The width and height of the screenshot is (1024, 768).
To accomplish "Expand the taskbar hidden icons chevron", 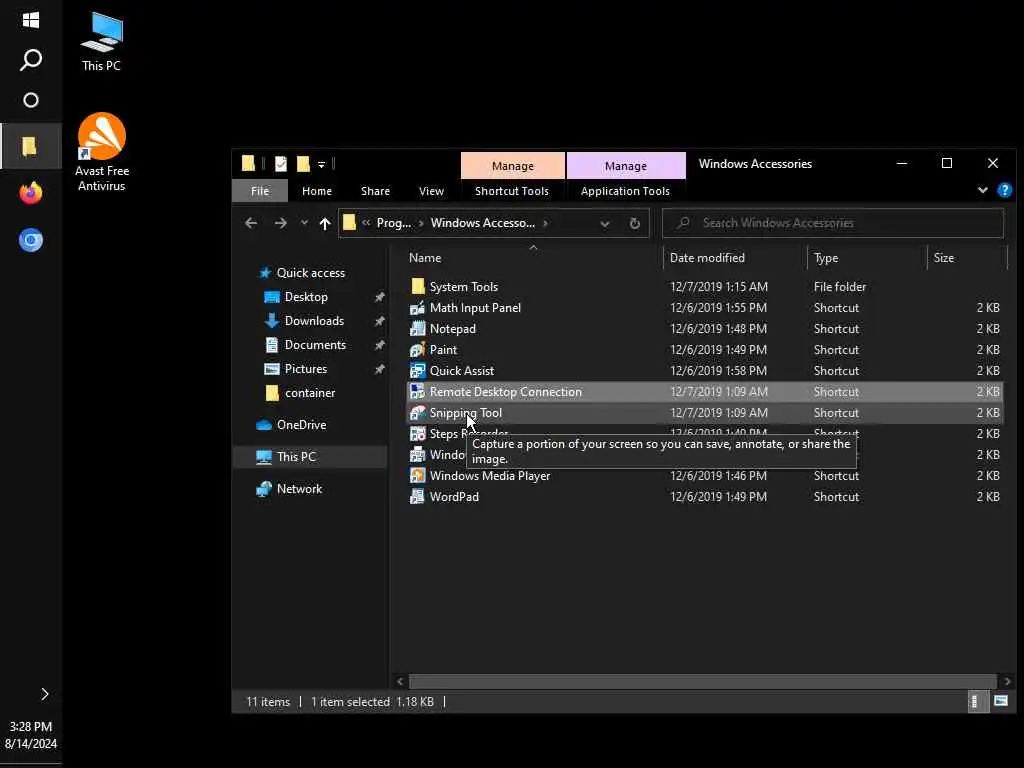I will pyautogui.click(x=44, y=694).
